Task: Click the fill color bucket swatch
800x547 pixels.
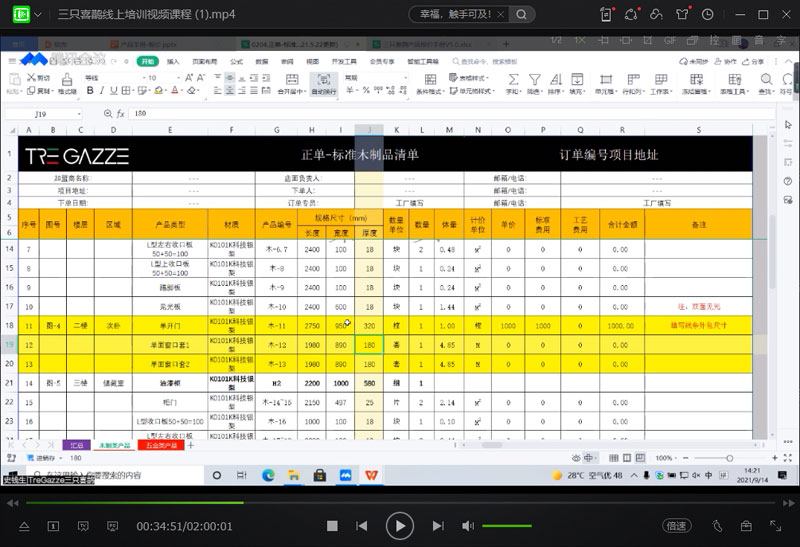Action: (x=158, y=90)
